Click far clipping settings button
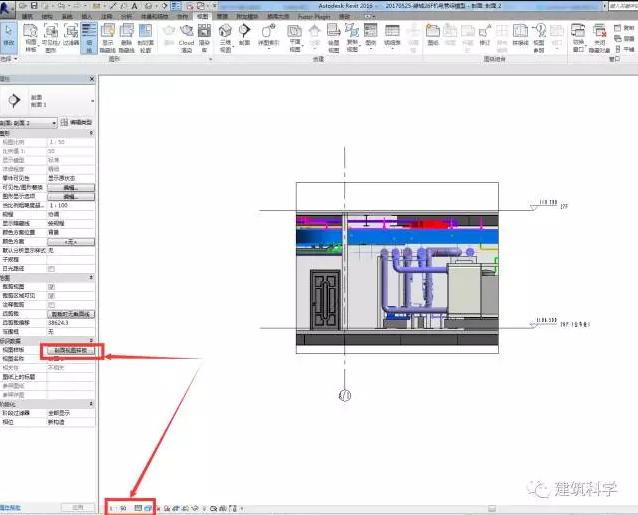The image size is (638, 515). click(x=71, y=314)
